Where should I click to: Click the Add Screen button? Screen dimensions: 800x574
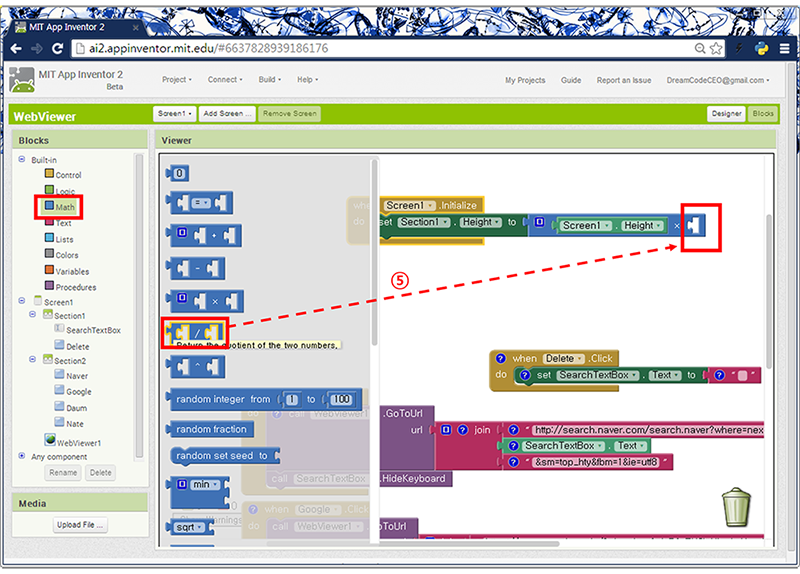(x=227, y=113)
